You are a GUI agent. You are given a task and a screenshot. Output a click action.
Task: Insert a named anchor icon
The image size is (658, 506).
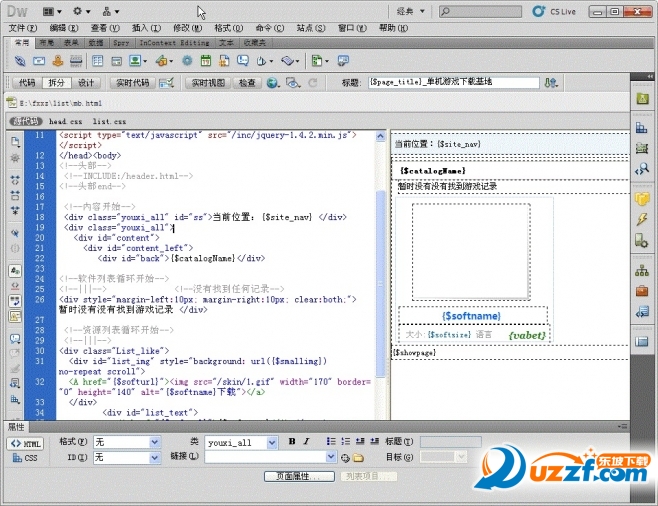pos(57,61)
